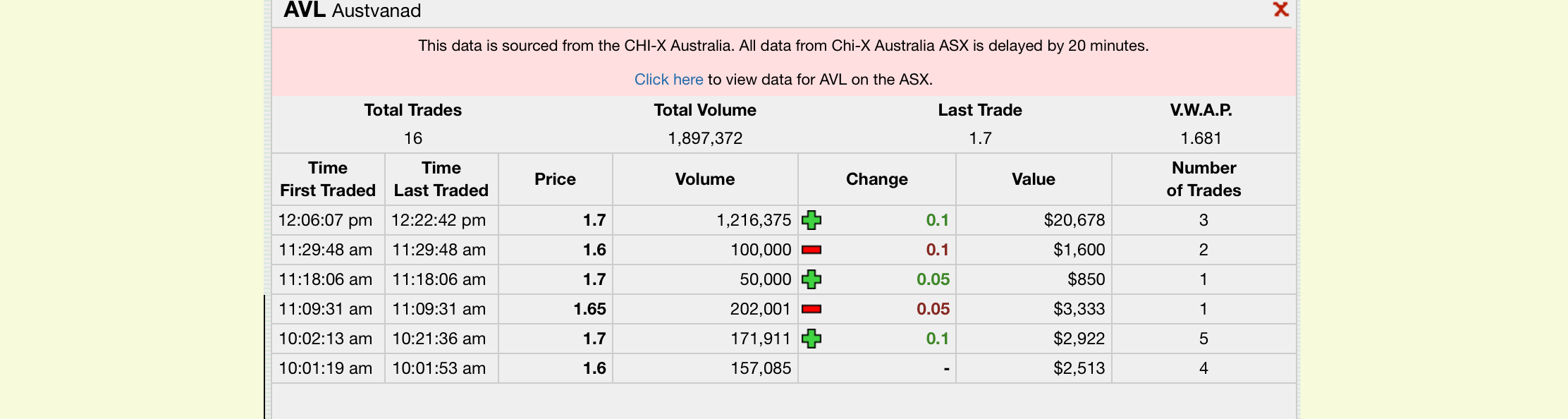Click the V.W.A.P. value 1.681

1201,138
